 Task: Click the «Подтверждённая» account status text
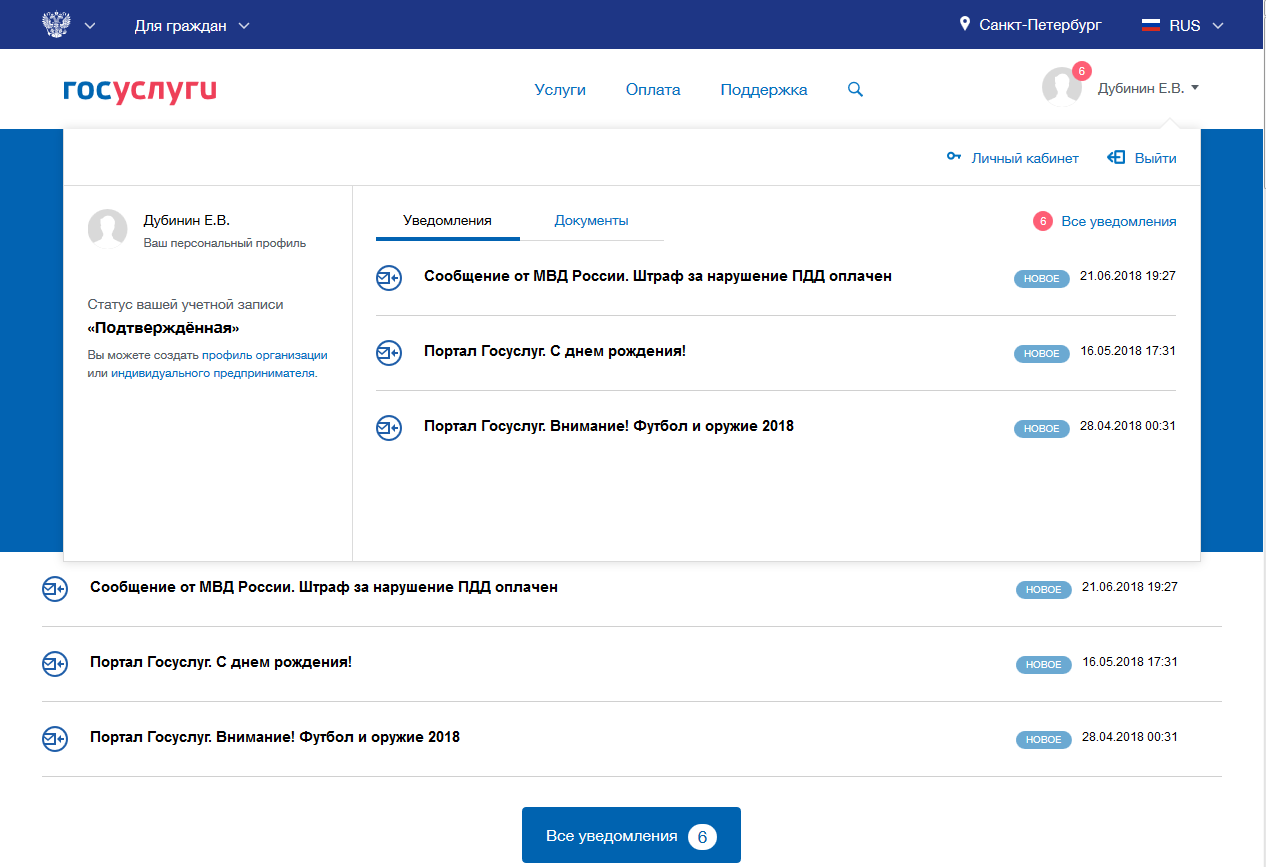click(x=163, y=328)
